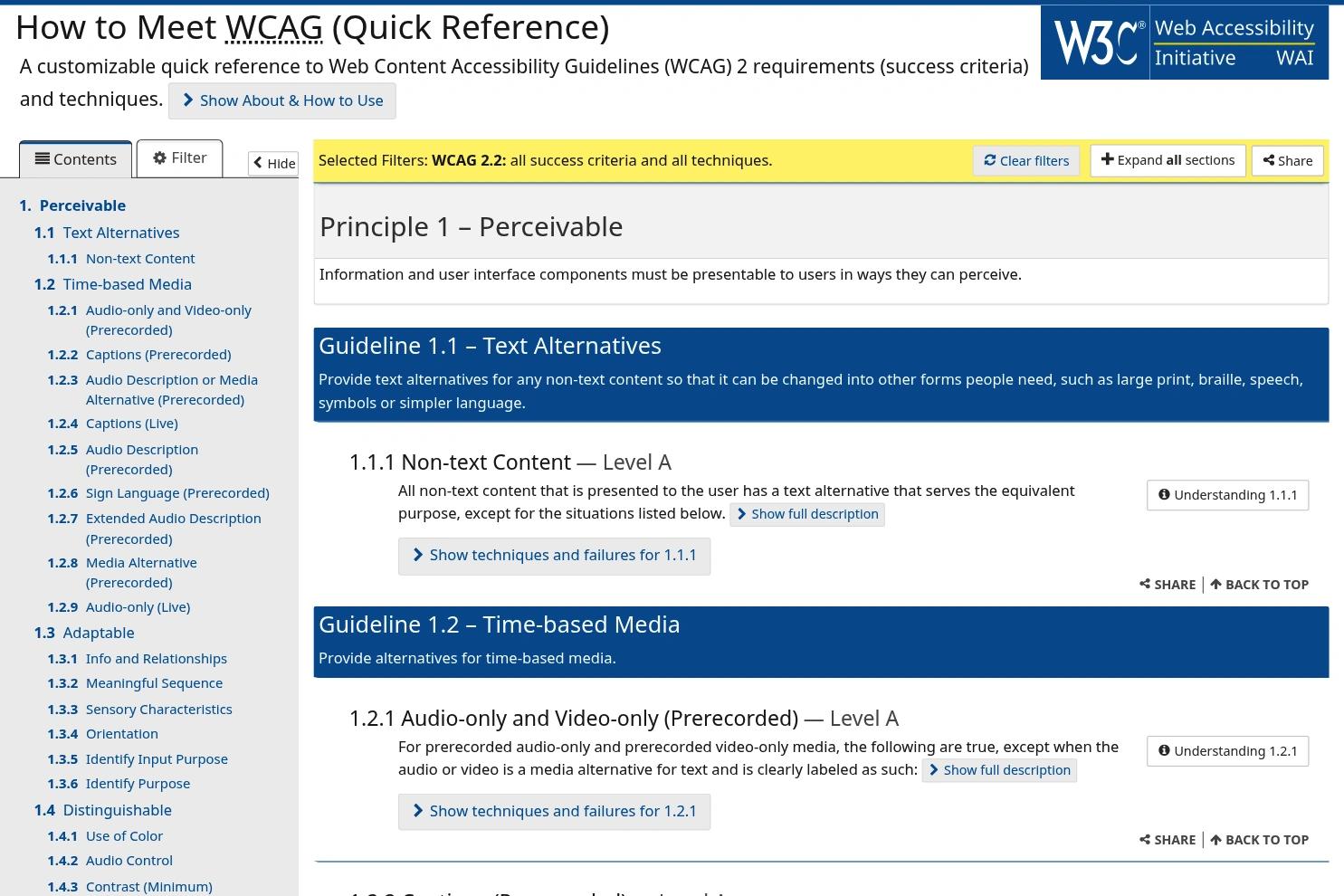Clear all selected filters
Image resolution: width=1344 pixels, height=896 pixels.
1025,160
